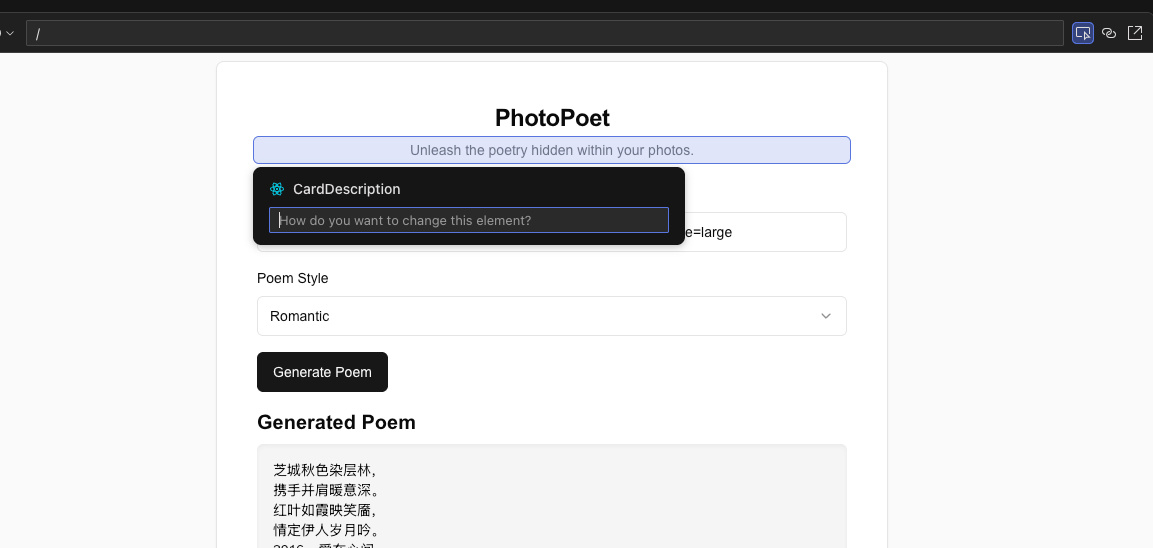Viewport: 1153px width, 548px height.
Task: Select the highlighted "Unleash the poetry" description
Action: tap(551, 150)
